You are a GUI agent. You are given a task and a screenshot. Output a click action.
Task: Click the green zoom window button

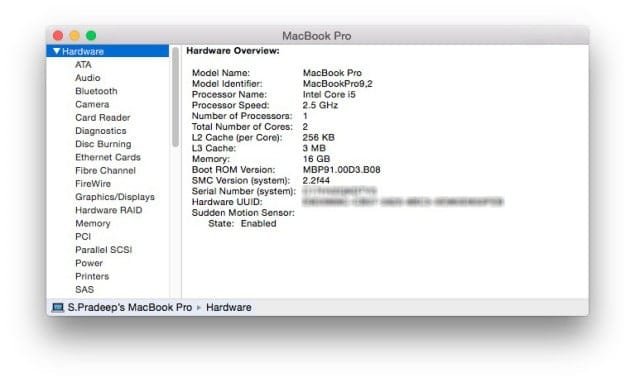click(x=91, y=36)
